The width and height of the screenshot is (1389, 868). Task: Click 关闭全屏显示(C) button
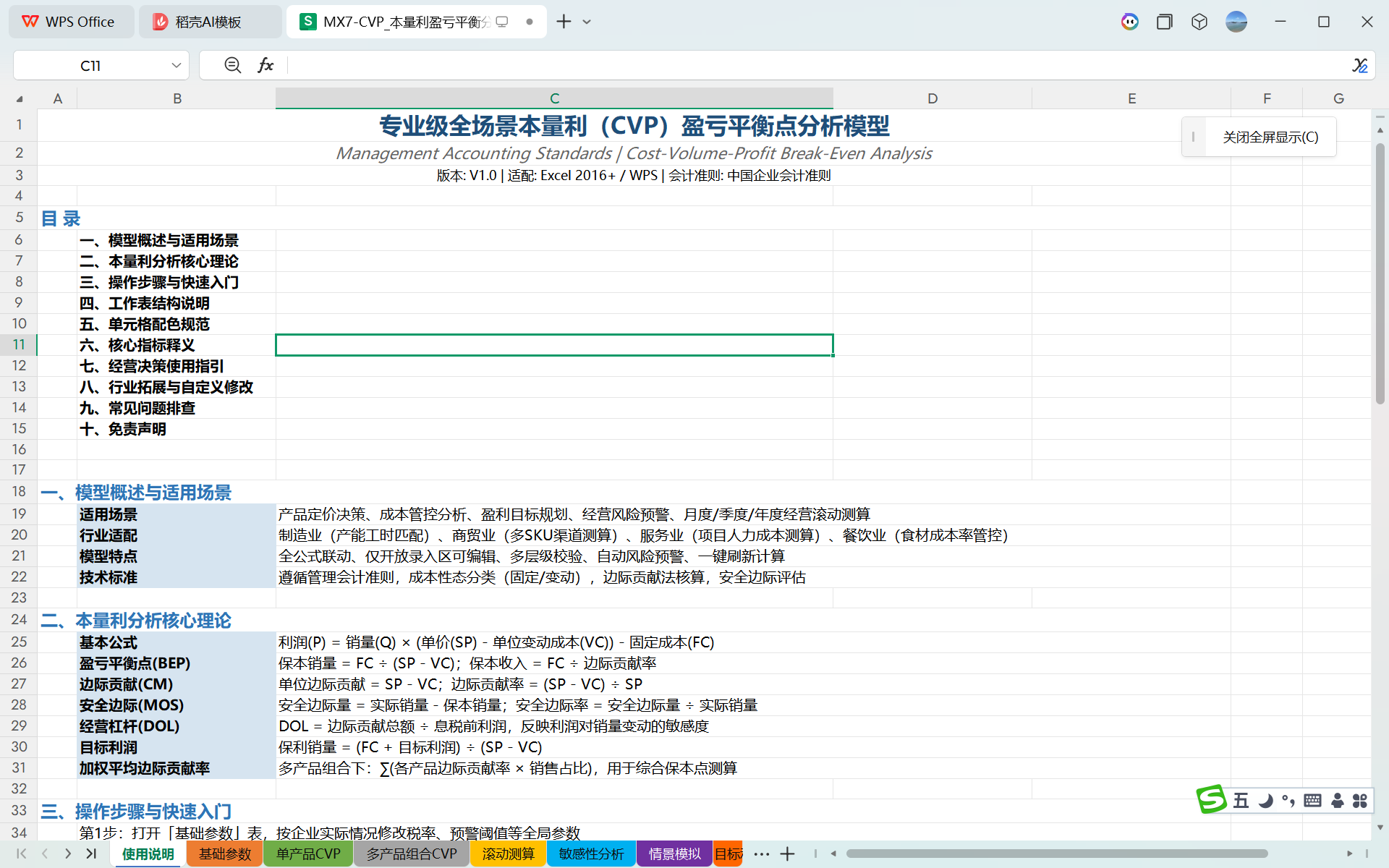(1270, 137)
